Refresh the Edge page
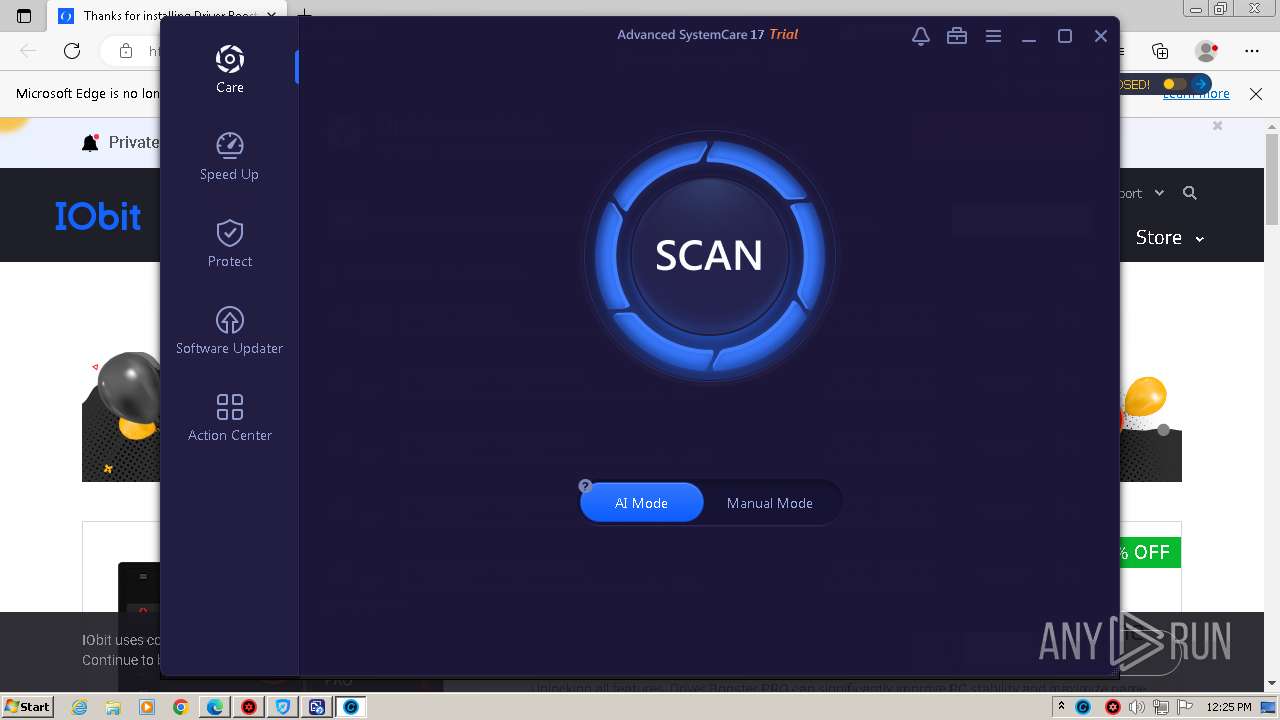The image size is (1280, 720). [72, 51]
